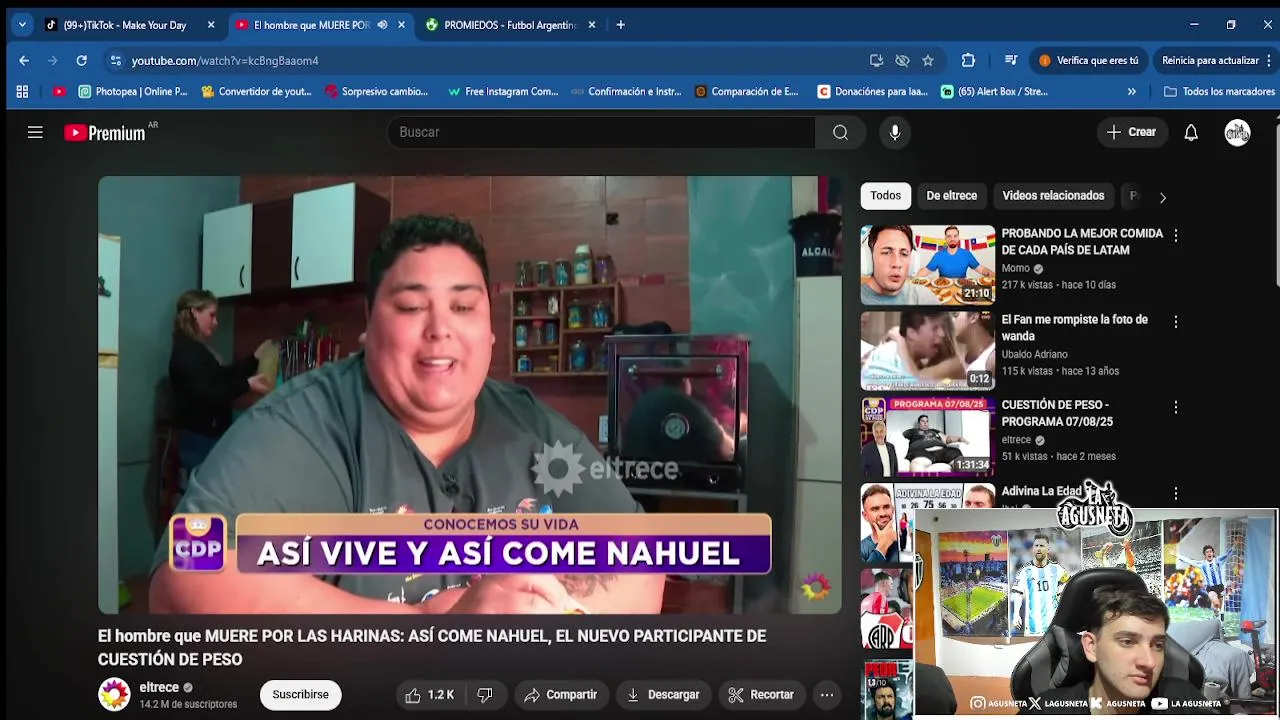Open PROBANDO LA MEJOR COMIDA video thumbnail
Screen dimensions: 1280x720
(x=928, y=265)
